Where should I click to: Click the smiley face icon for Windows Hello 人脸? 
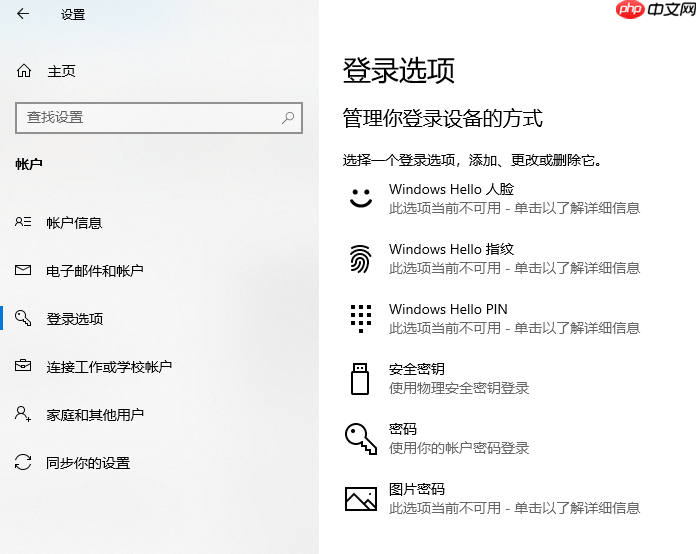[x=361, y=198]
